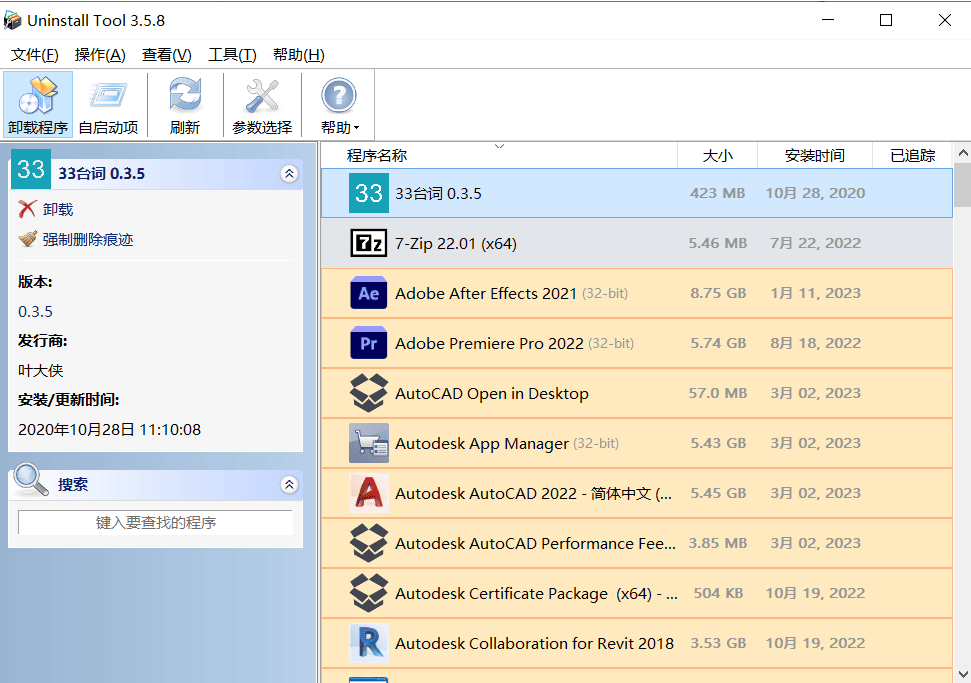This screenshot has width=971, height=683.
Task: Click the 8.75 GB size value
Action: pos(718,293)
